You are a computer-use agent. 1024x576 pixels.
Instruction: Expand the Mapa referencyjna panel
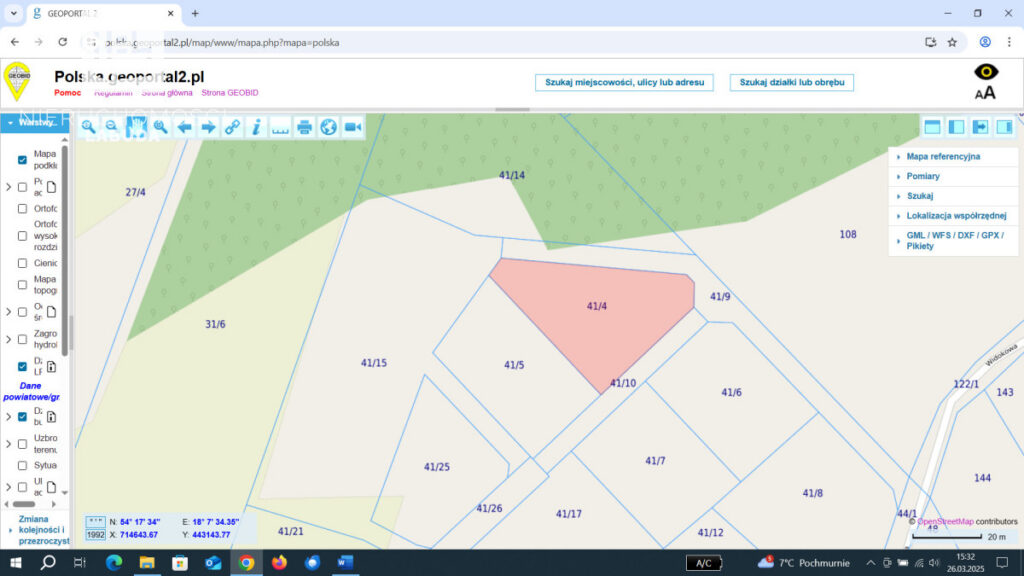[943, 157]
